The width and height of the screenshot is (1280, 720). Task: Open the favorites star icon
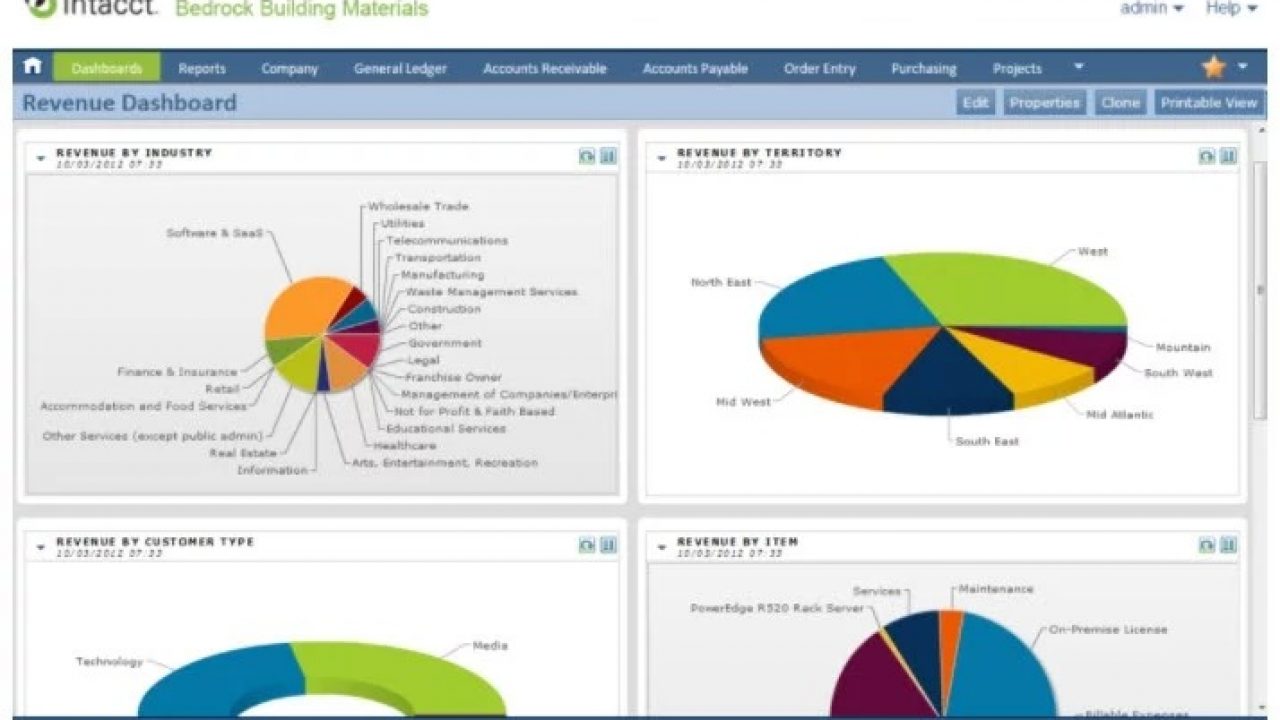[1213, 67]
